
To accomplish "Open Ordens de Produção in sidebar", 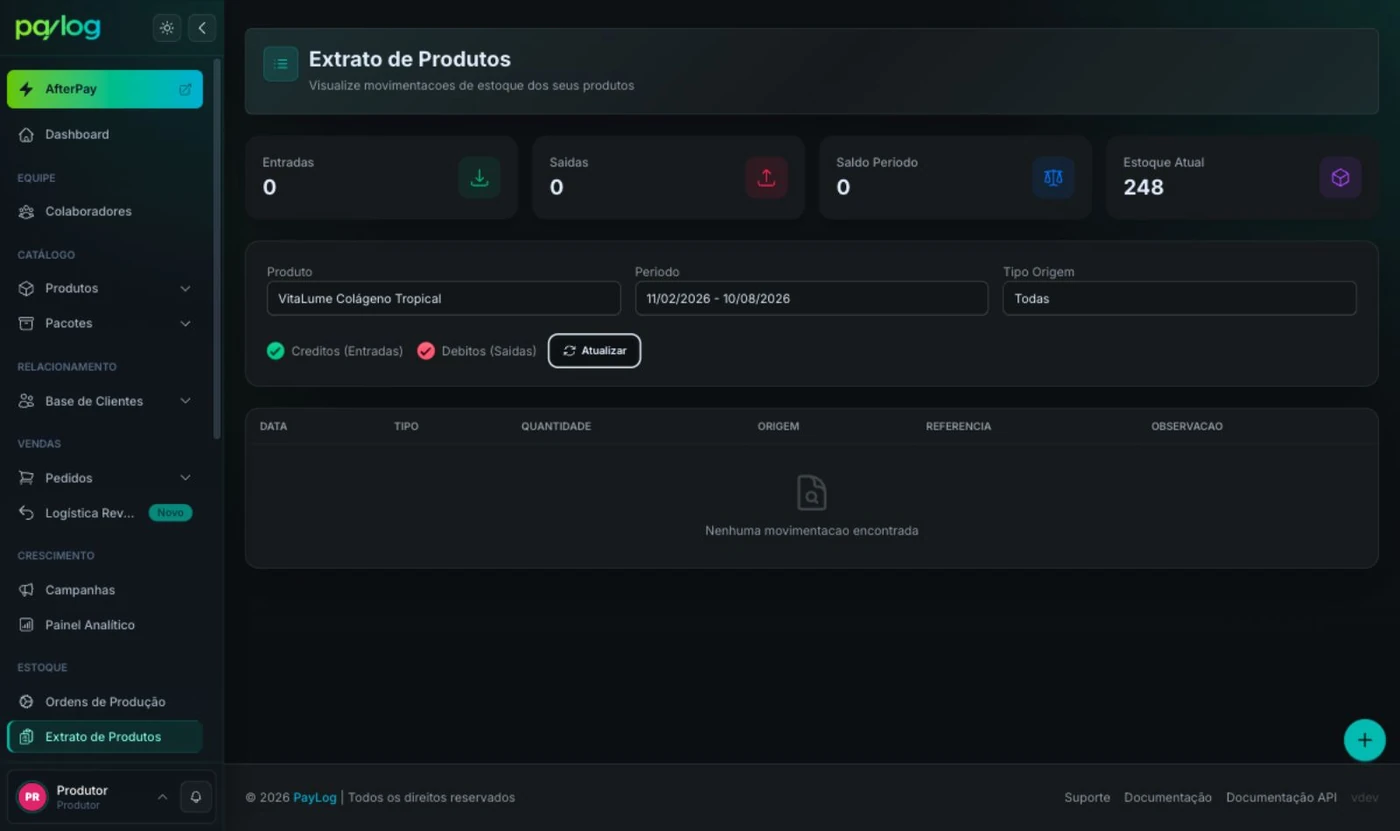I will [x=105, y=702].
